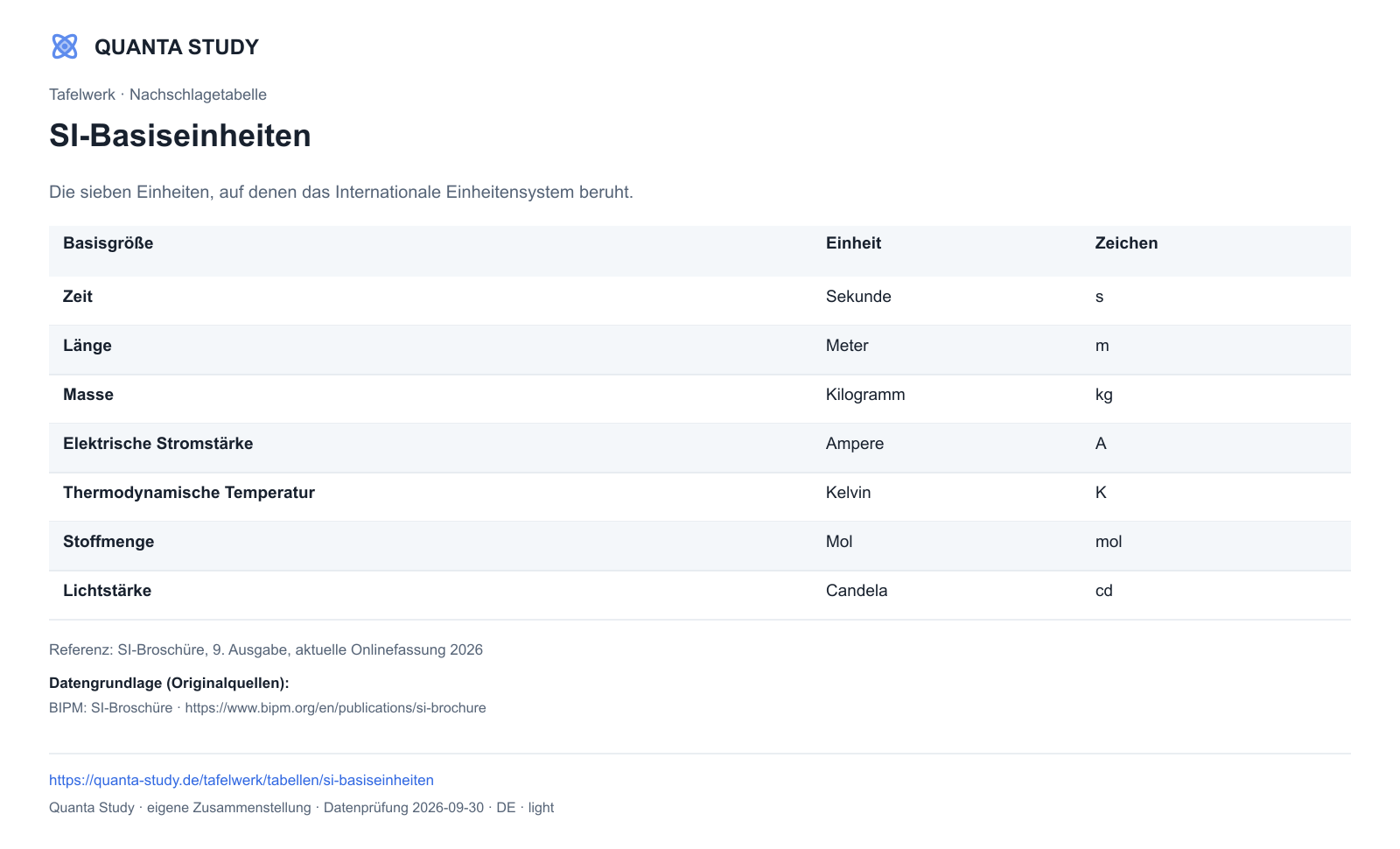
Task: Click the Referenz SI-Broschüre note
Action: 266,649
